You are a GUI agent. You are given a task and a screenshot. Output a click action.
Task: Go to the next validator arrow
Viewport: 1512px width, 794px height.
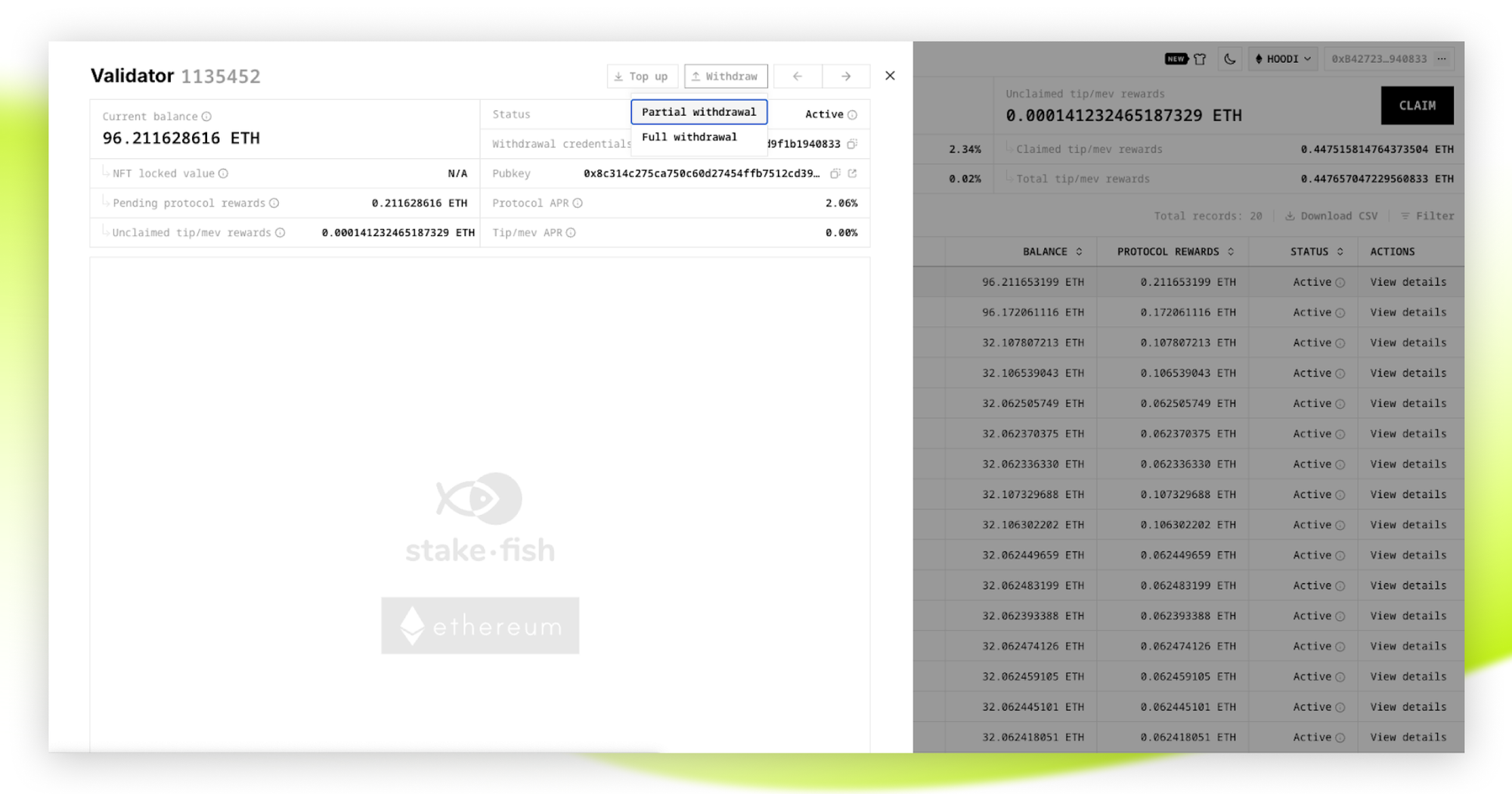[846, 76]
